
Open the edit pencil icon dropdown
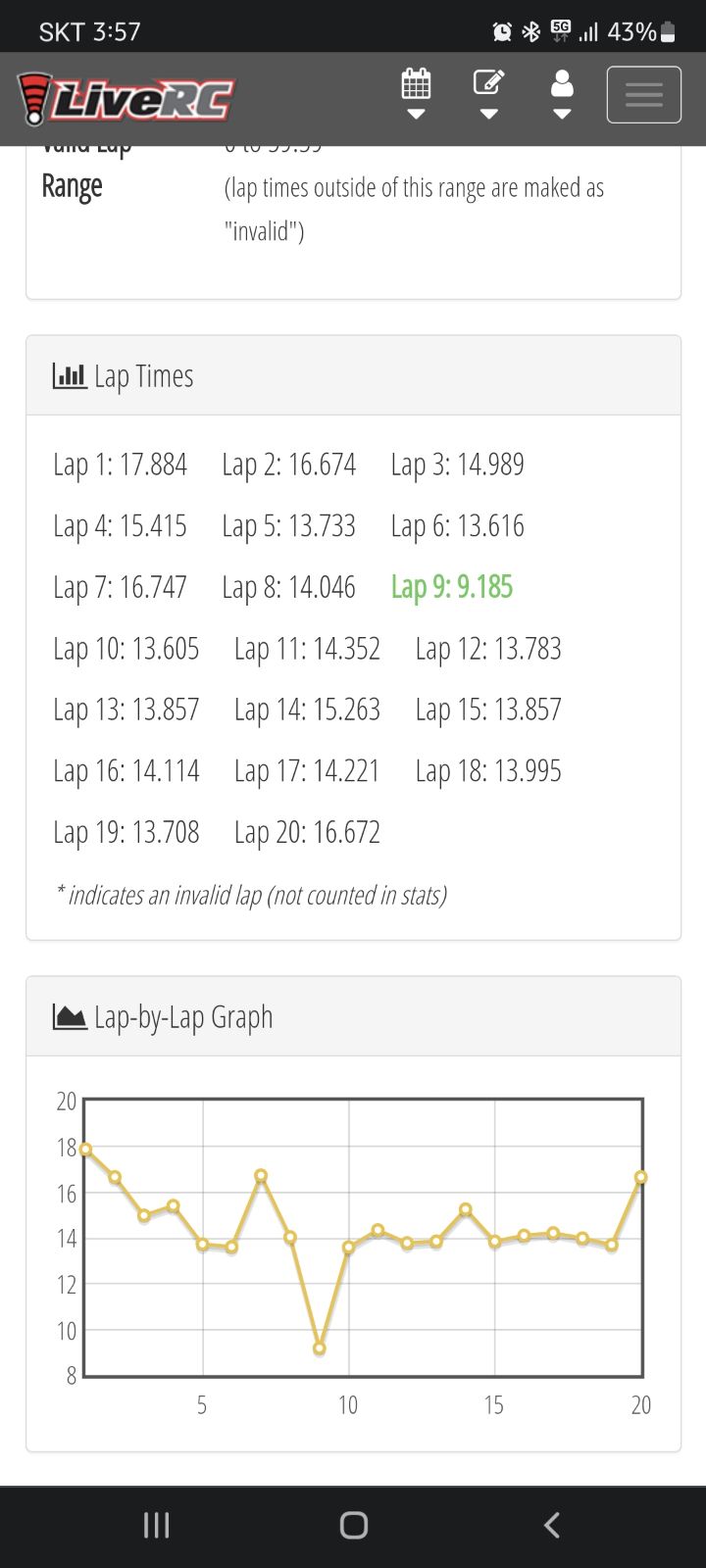pyautogui.click(x=488, y=93)
